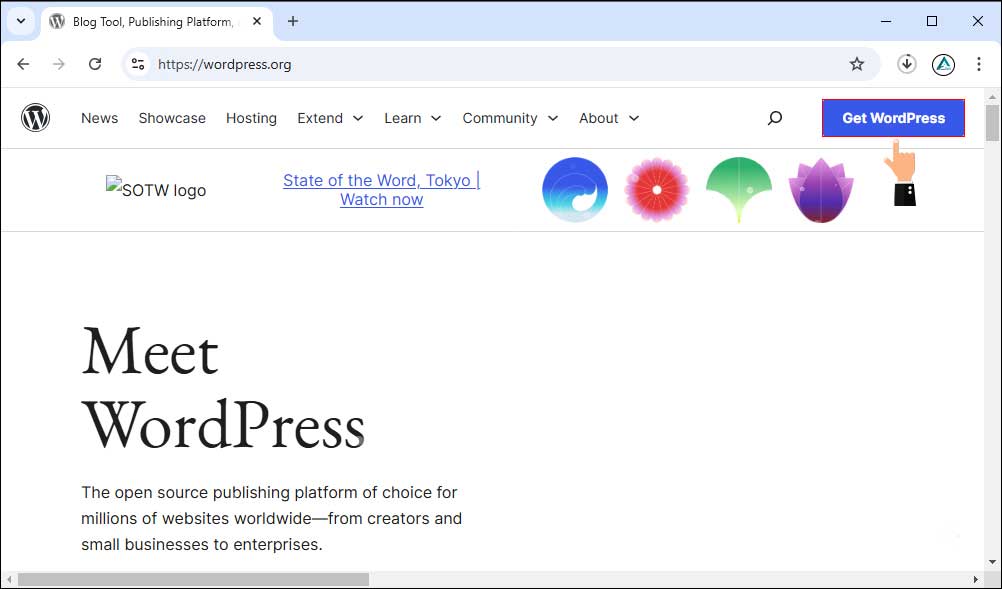Close the browser window

978,21
